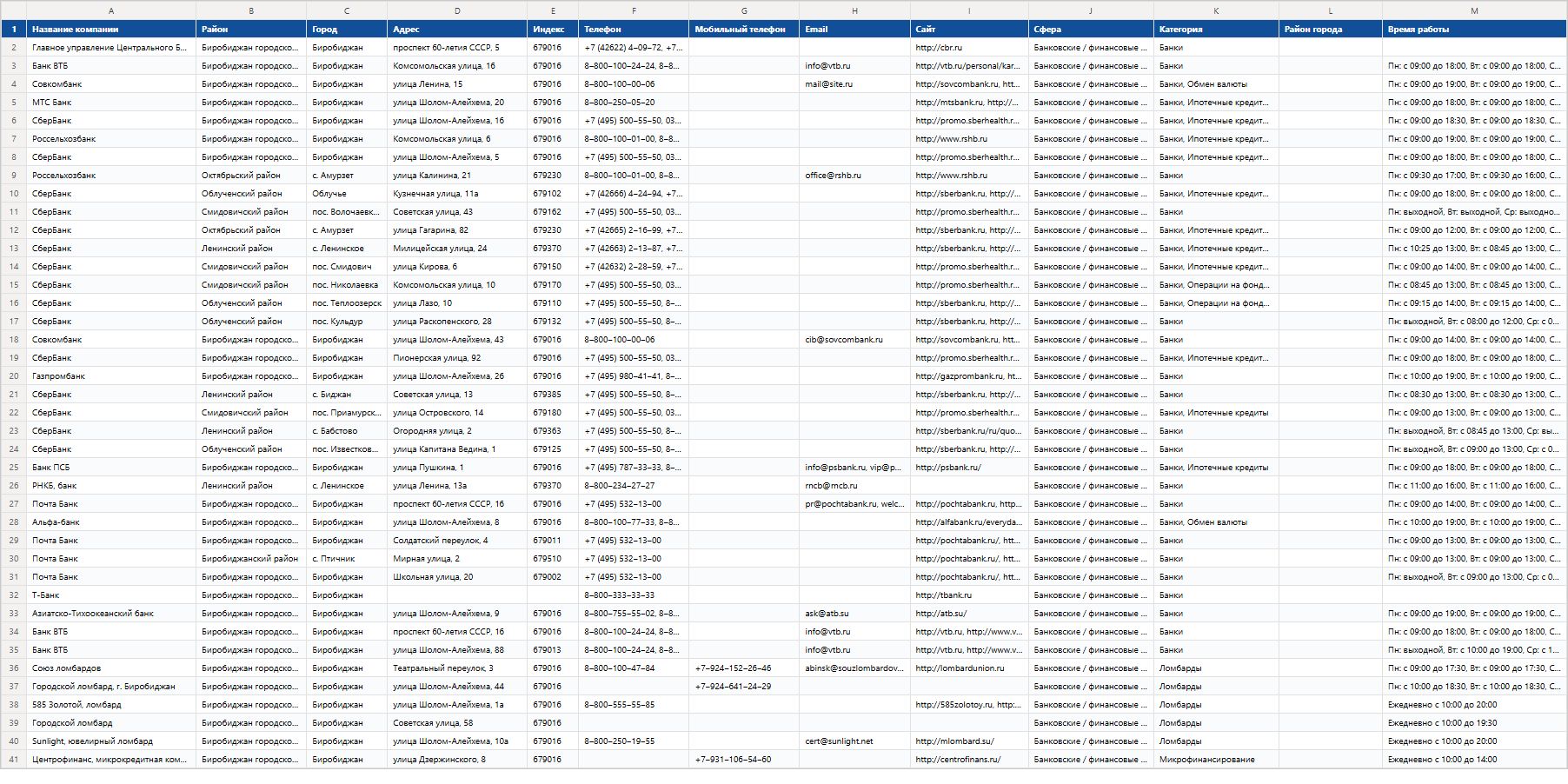
Task: Click email 'cib@sovcombank.ru' cell
Action: pyautogui.click(x=854, y=340)
